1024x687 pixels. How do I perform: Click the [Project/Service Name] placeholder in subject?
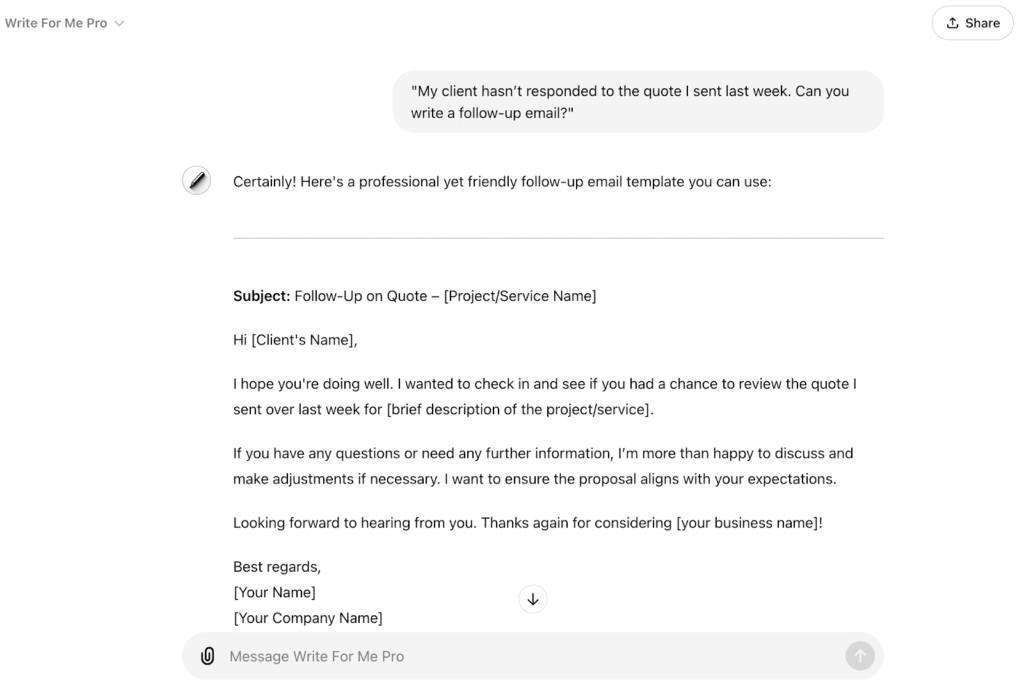[520, 296]
